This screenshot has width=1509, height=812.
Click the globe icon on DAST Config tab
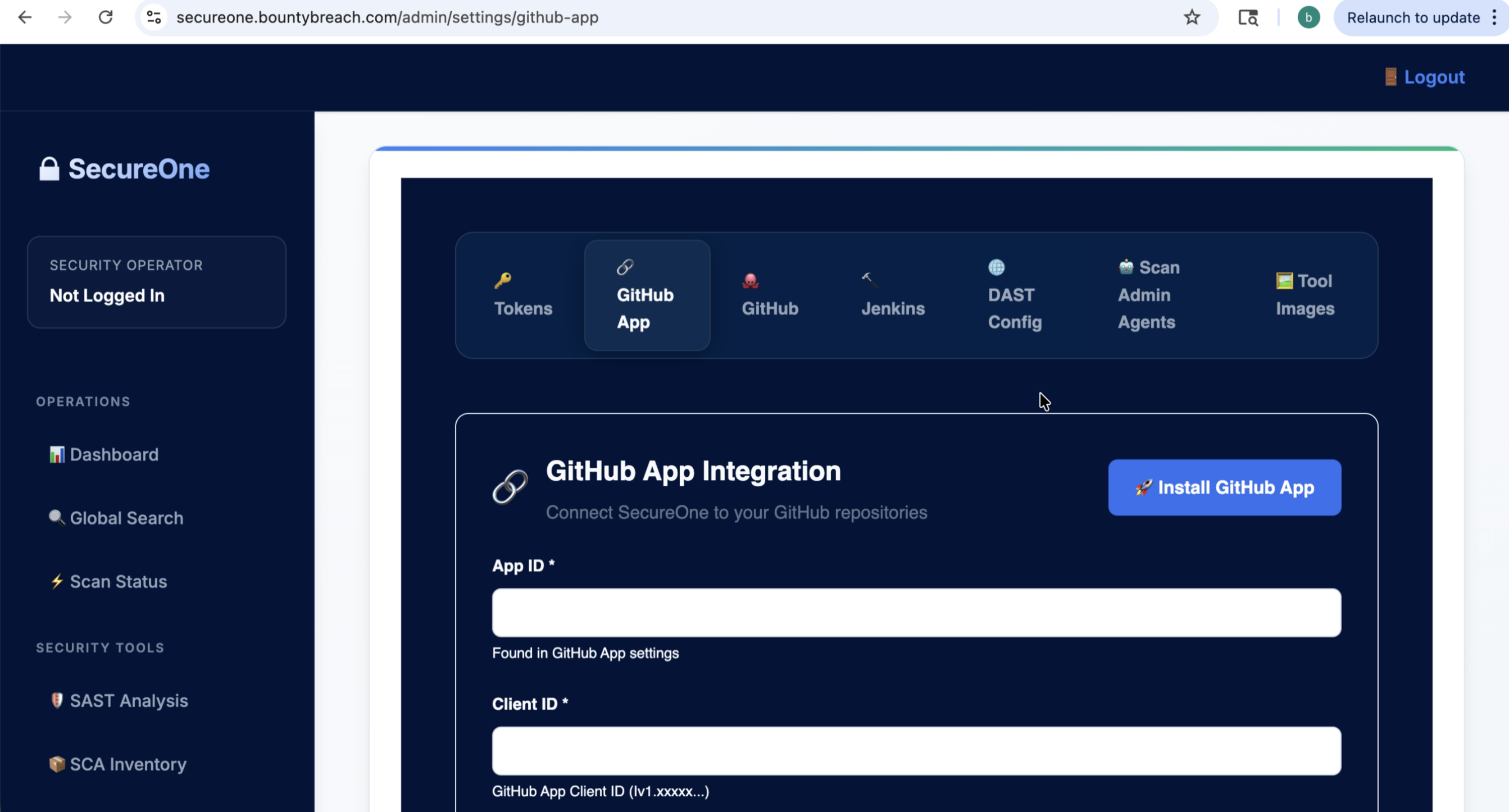(997, 267)
